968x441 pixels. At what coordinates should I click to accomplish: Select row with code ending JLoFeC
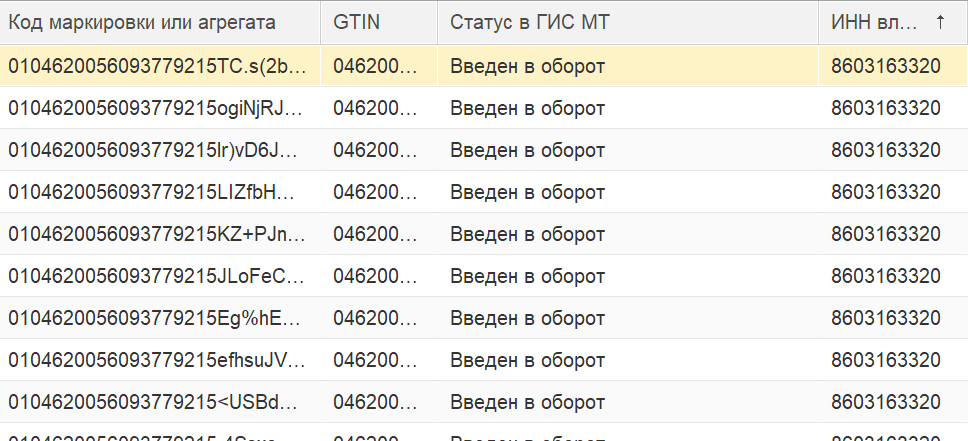[x=484, y=276]
